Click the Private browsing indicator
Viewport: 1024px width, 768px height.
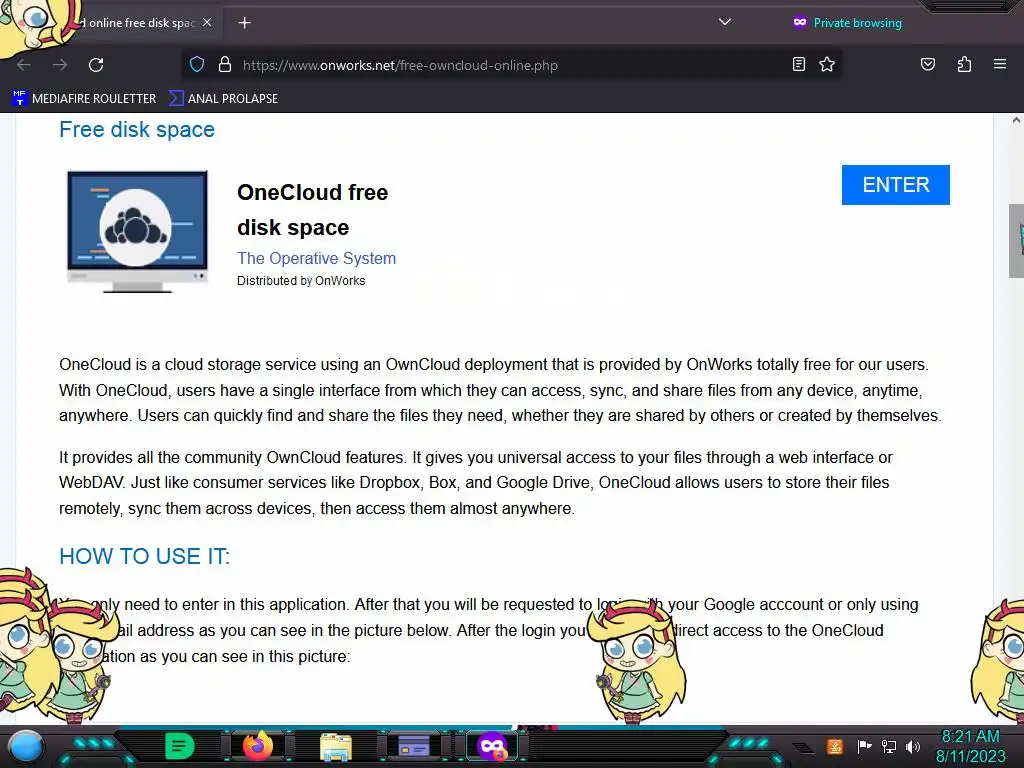847,23
